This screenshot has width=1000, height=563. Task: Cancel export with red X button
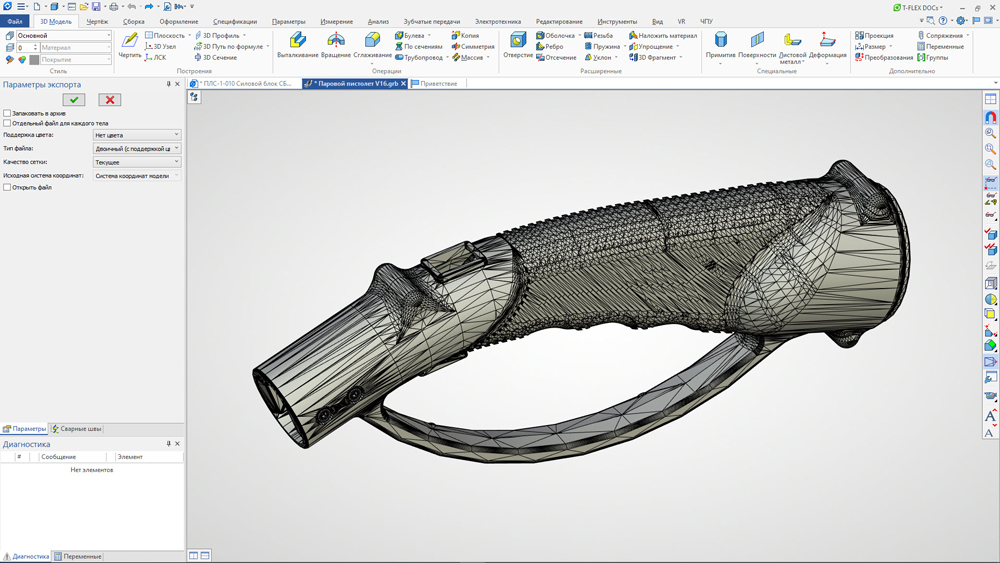(110, 100)
